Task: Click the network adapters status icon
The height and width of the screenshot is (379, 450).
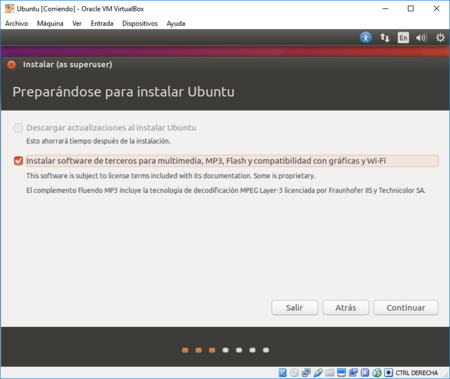Action: [x=306, y=372]
